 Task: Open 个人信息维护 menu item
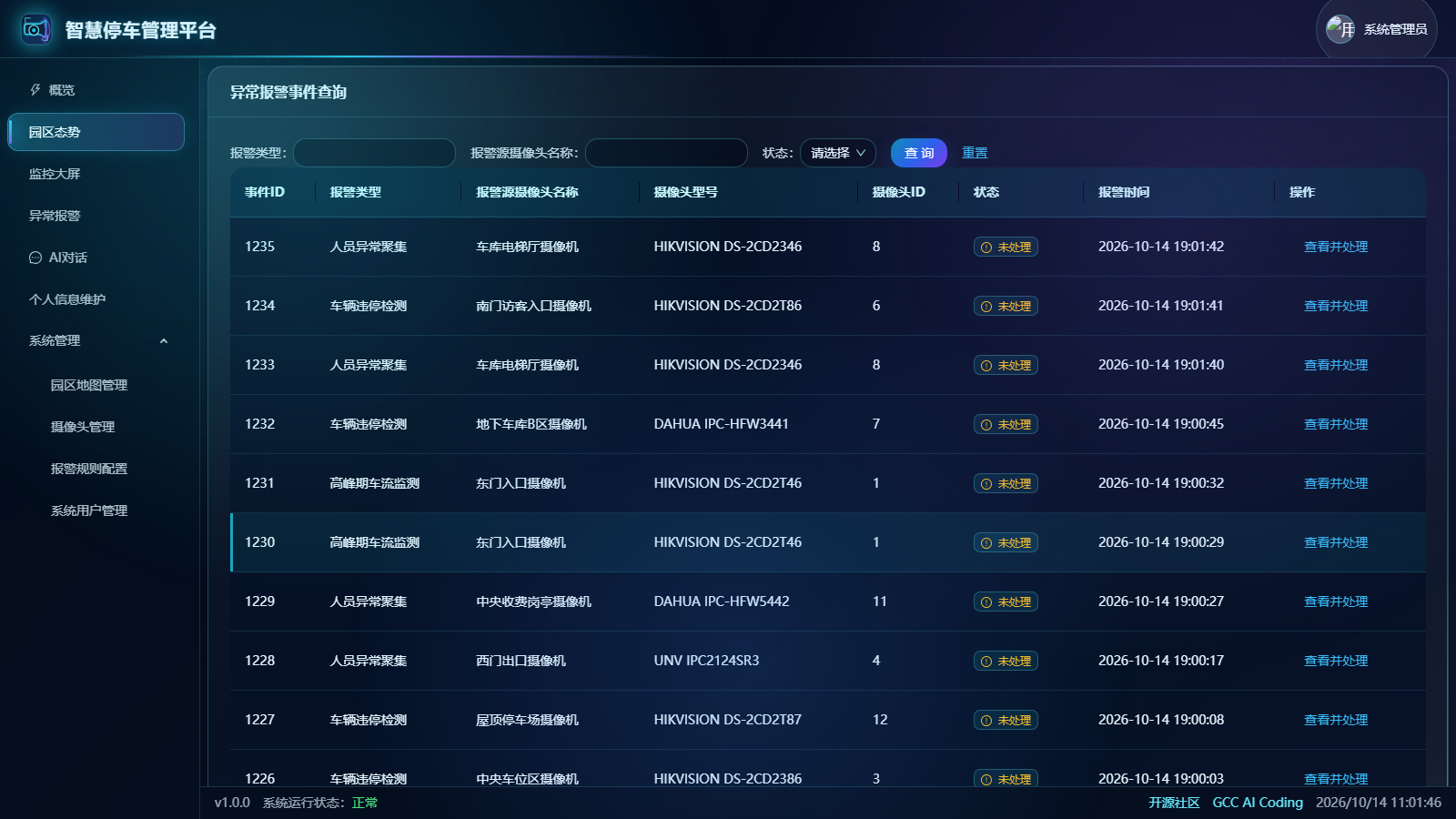tap(96, 299)
